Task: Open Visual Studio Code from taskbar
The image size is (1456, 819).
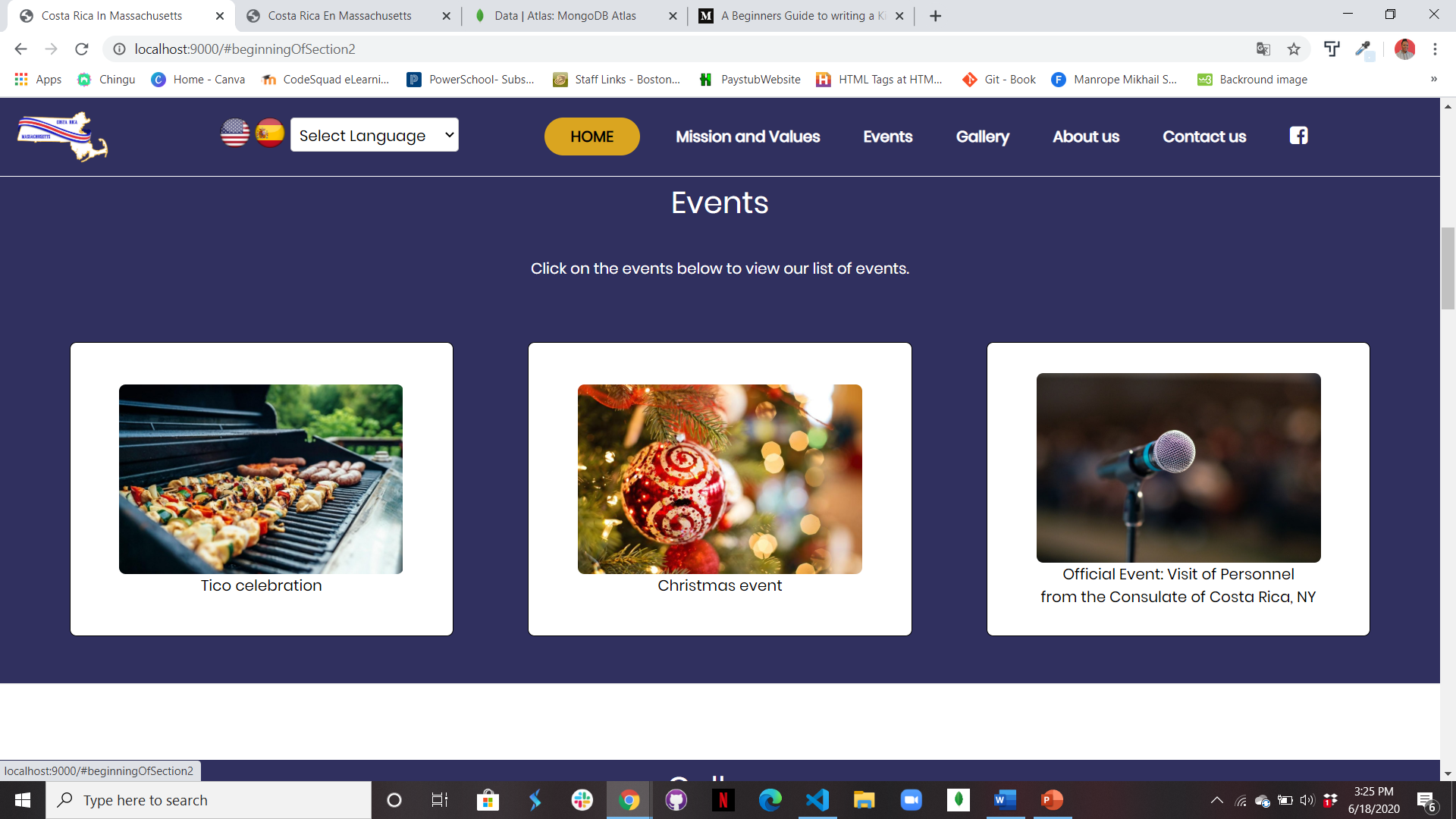Action: click(x=817, y=800)
